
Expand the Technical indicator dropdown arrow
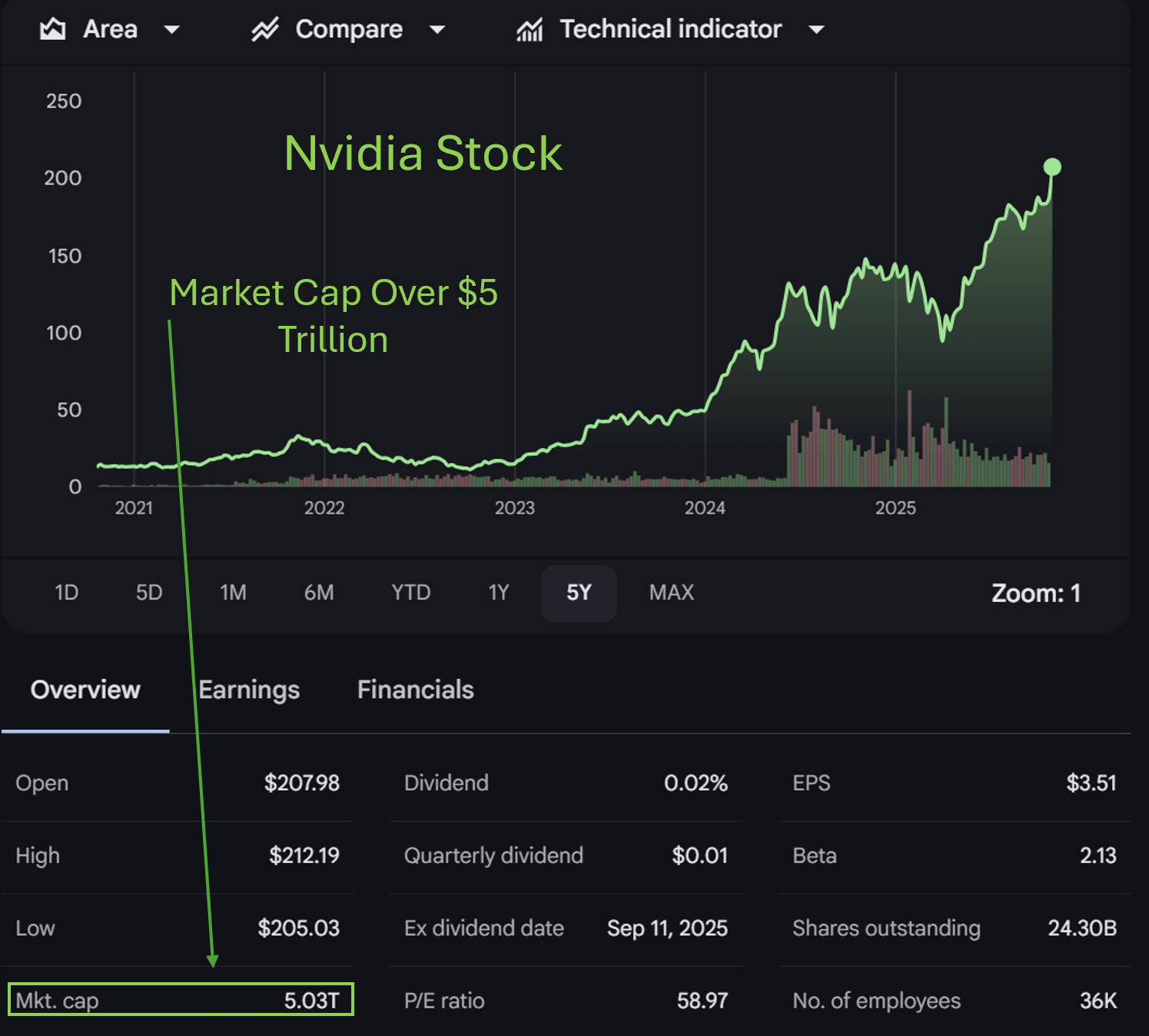(x=816, y=30)
